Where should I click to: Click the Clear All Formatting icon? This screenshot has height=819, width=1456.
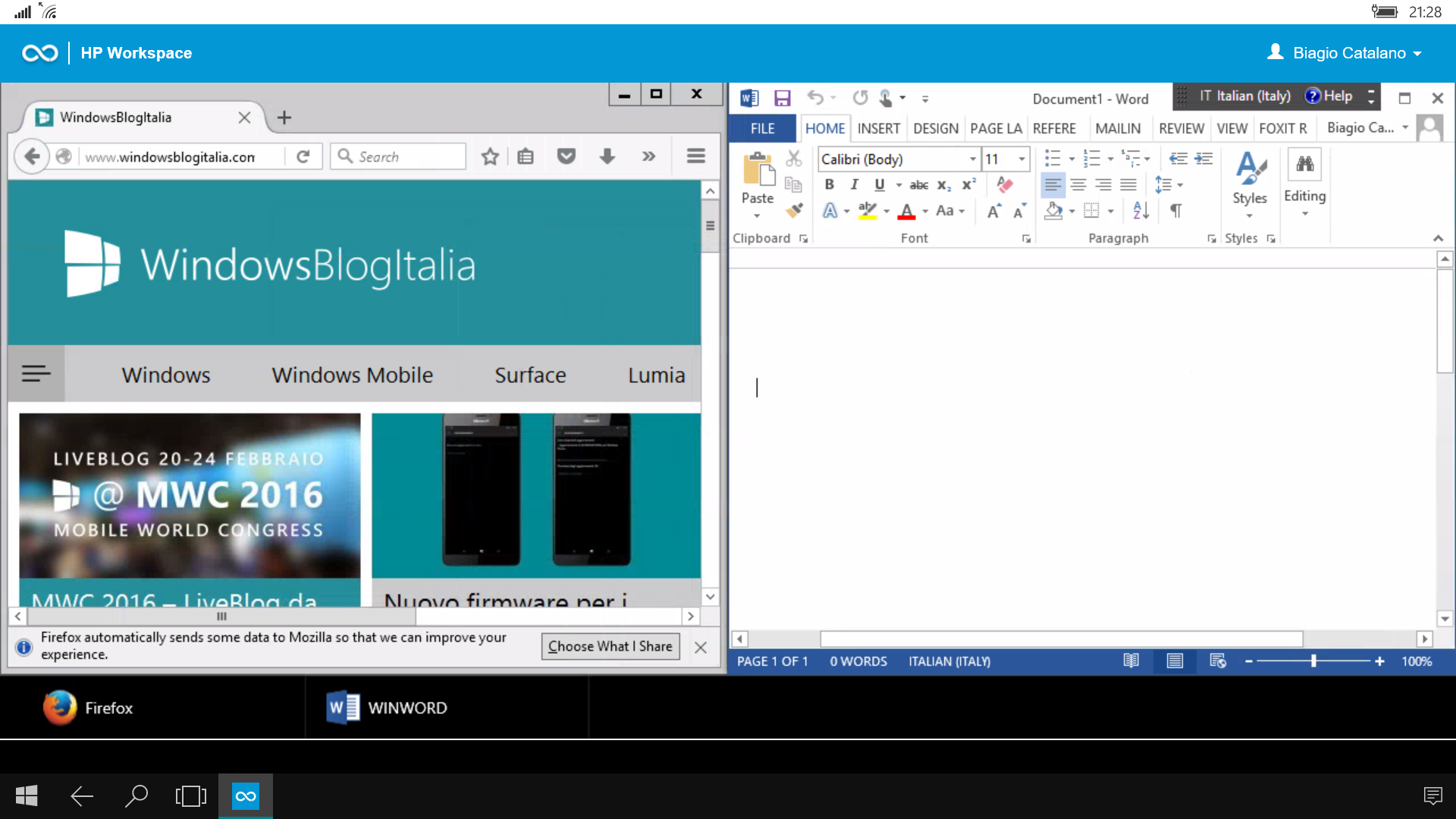(x=1005, y=184)
